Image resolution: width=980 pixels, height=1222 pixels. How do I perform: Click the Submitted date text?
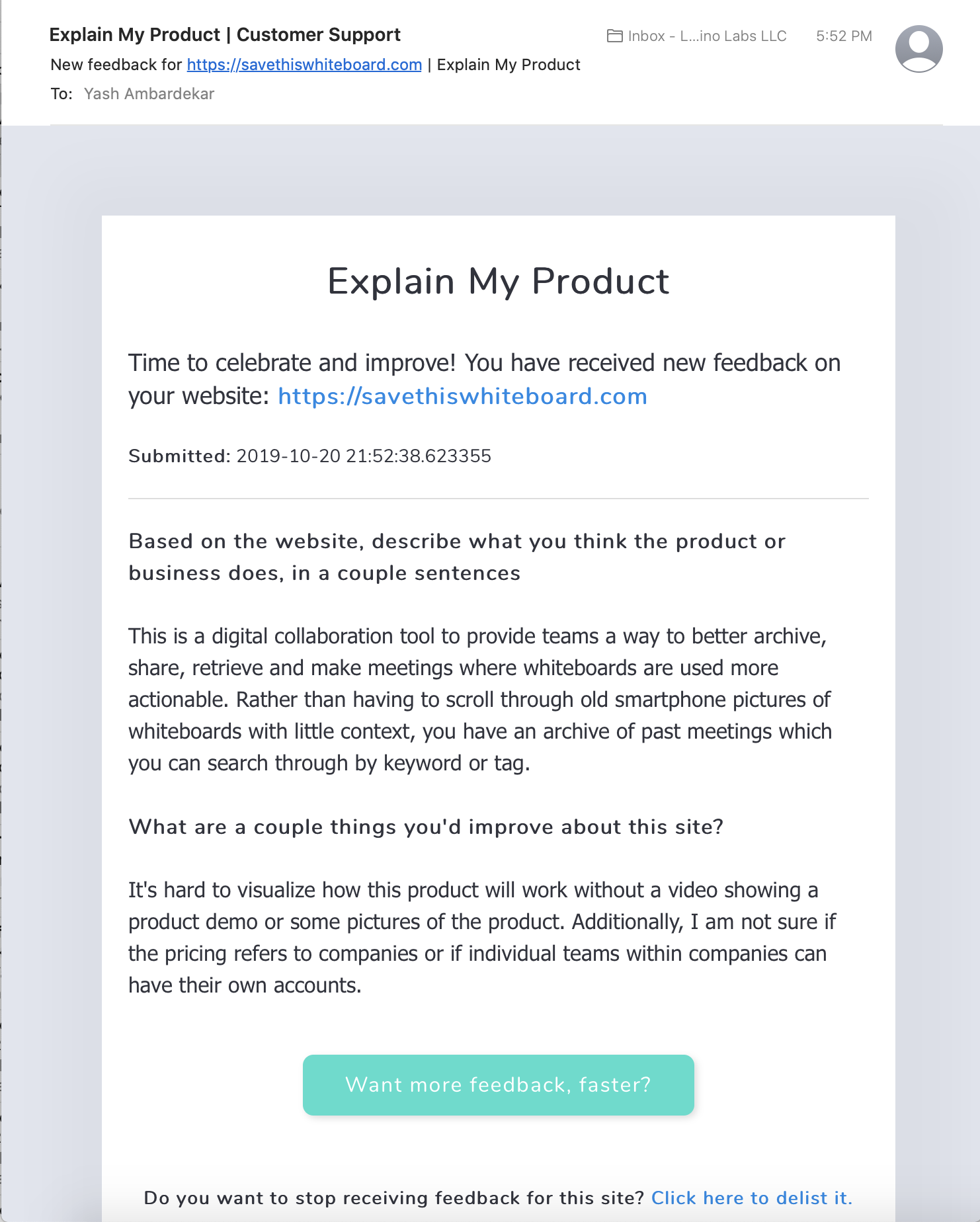pyautogui.click(x=310, y=456)
